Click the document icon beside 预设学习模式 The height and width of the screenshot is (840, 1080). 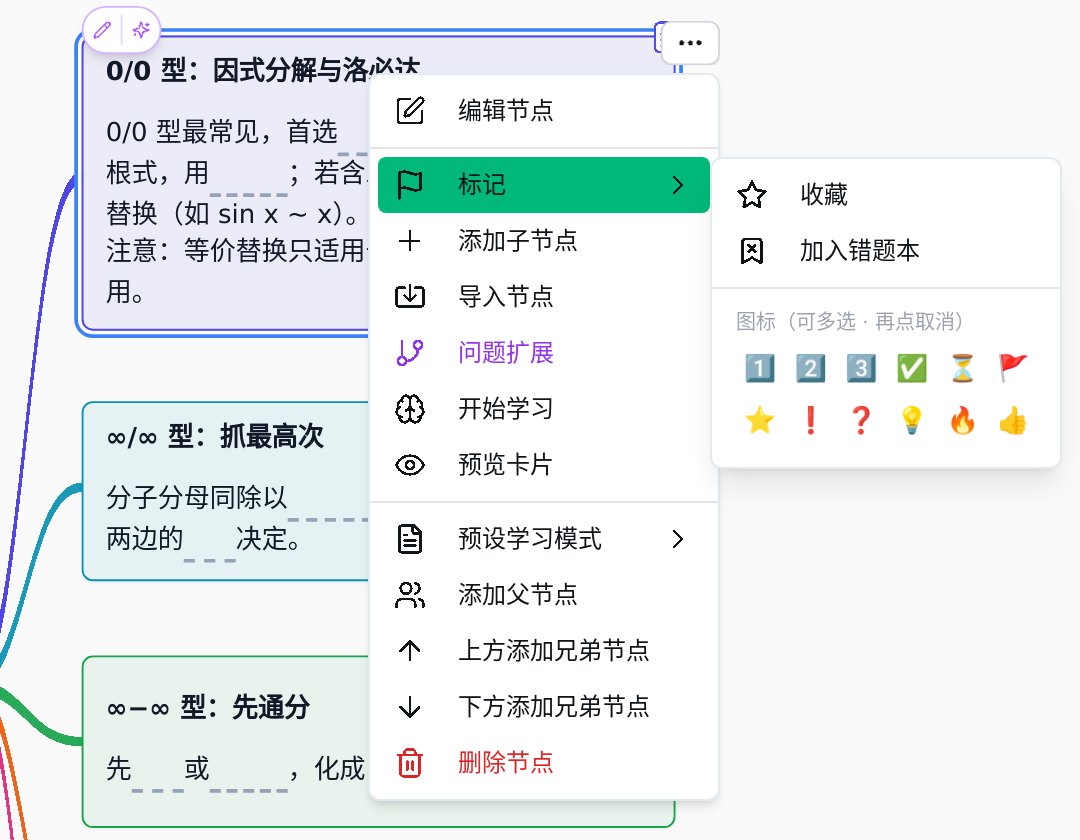pos(410,538)
